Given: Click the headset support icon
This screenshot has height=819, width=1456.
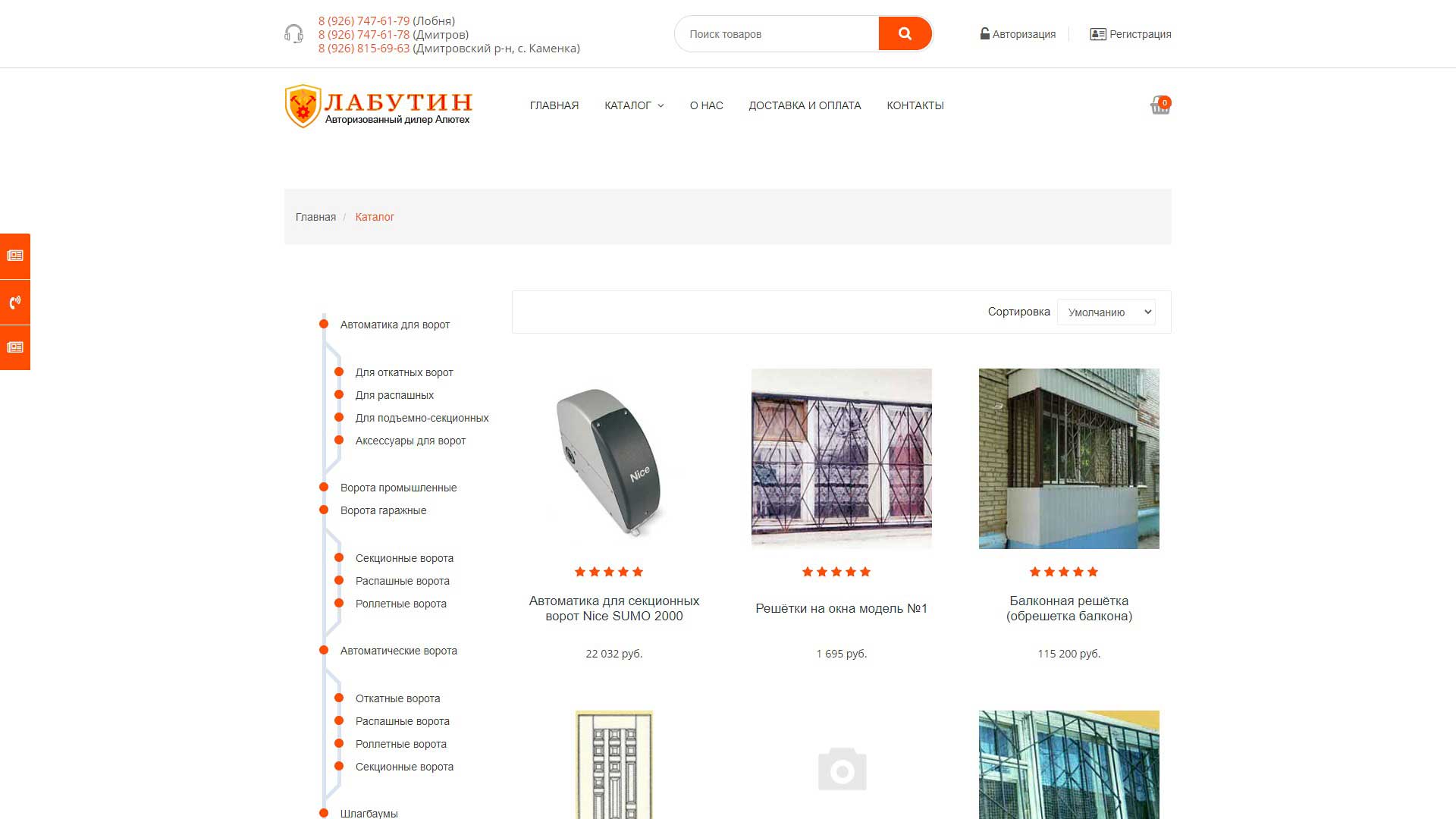Looking at the screenshot, I should tap(293, 34).
